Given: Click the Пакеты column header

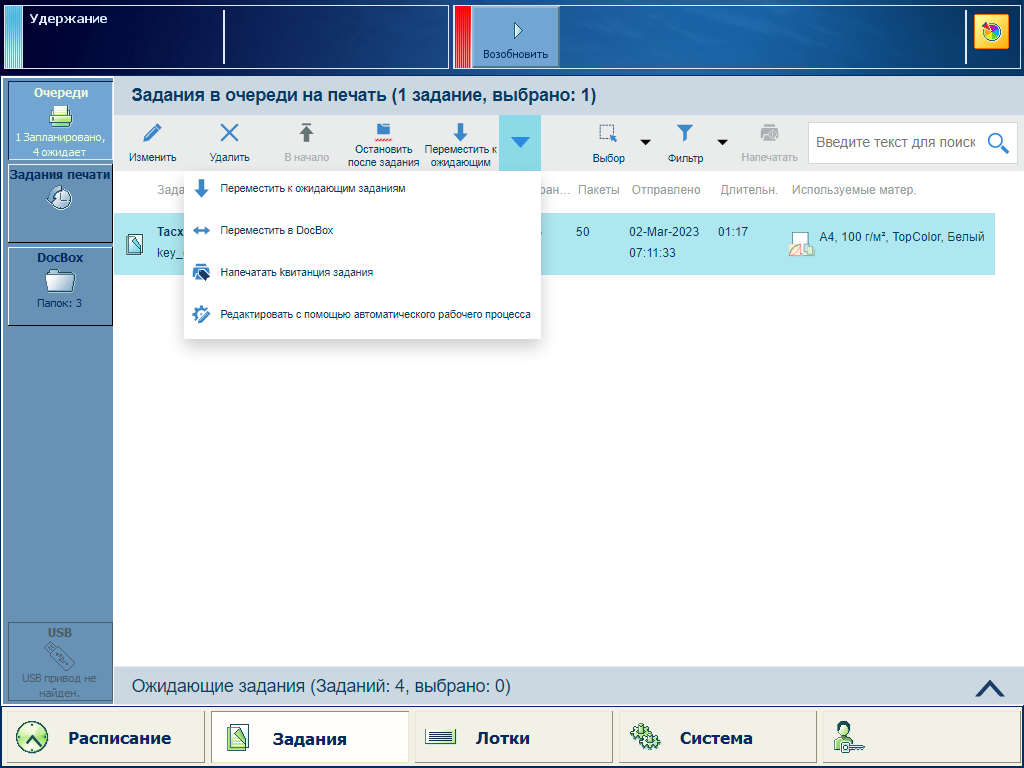Looking at the screenshot, I should click(598, 190).
